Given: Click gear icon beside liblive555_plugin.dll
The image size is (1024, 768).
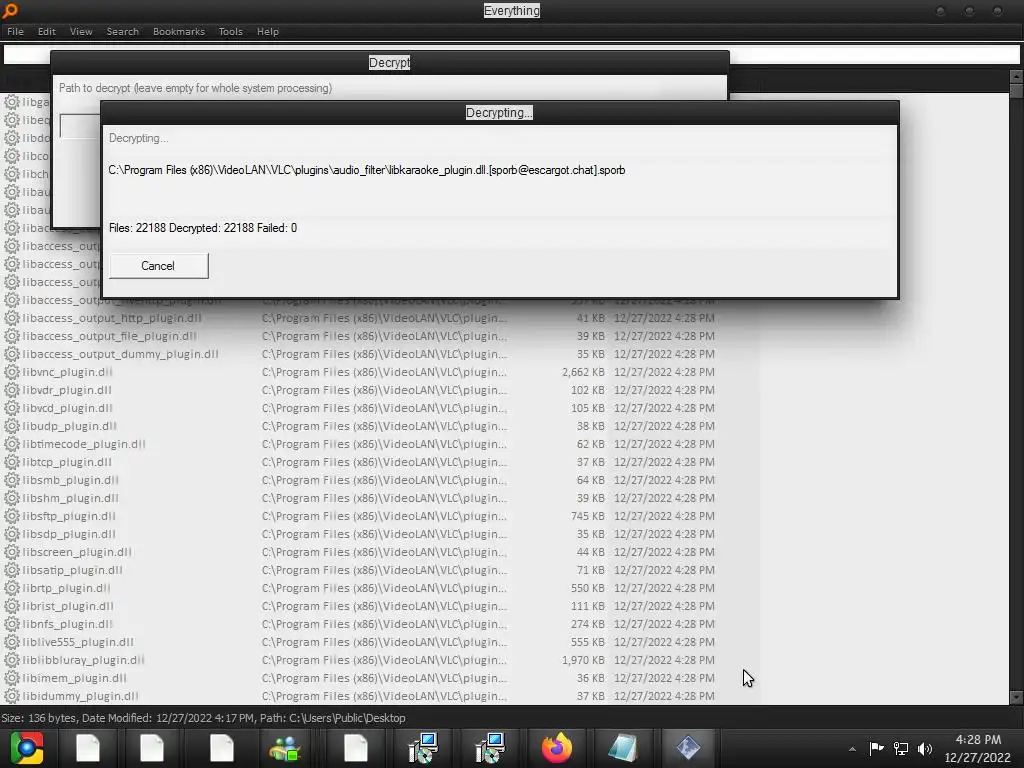Looking at the screenshot, I should (x=12, y=642).
